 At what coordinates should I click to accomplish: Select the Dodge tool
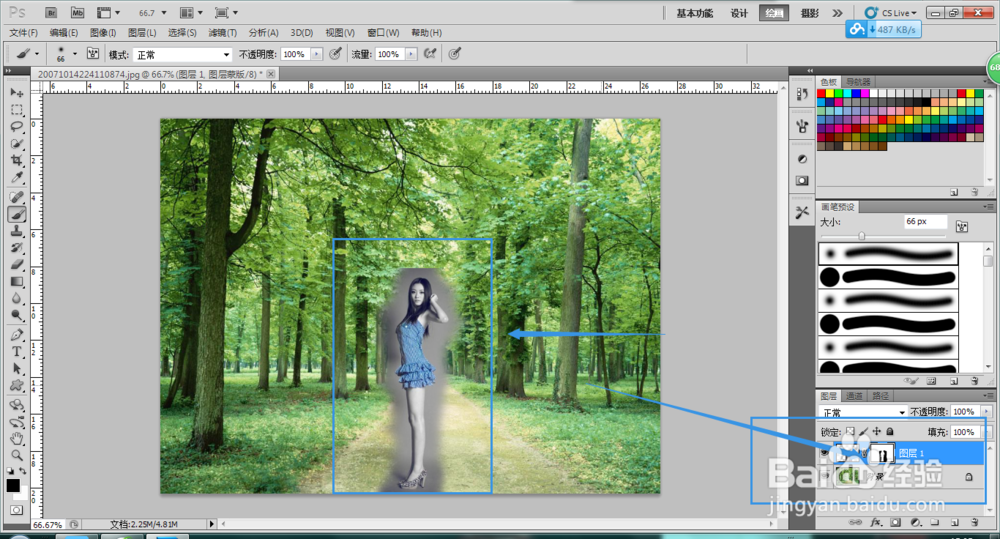pos(17,314)
